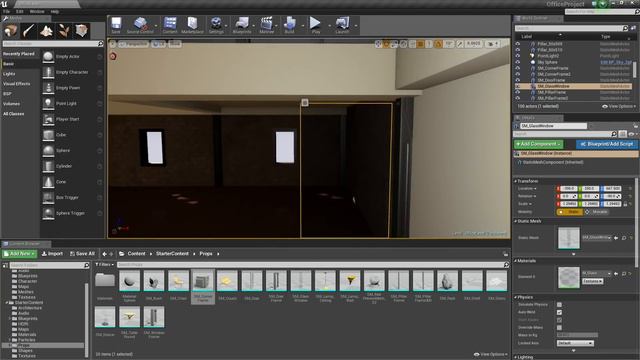Click the Save toolbar icon
Viewport: 640px width, 360px height.
coord(116,25)
